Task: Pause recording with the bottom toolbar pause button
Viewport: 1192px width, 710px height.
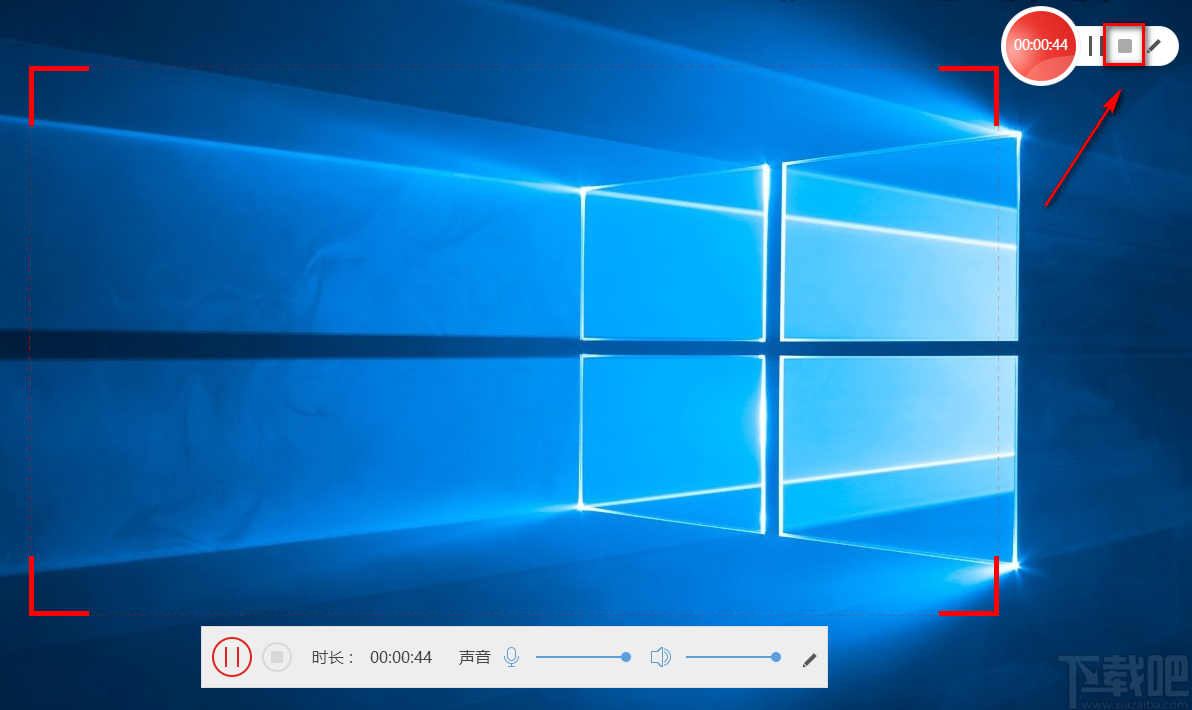Action: 232,657
